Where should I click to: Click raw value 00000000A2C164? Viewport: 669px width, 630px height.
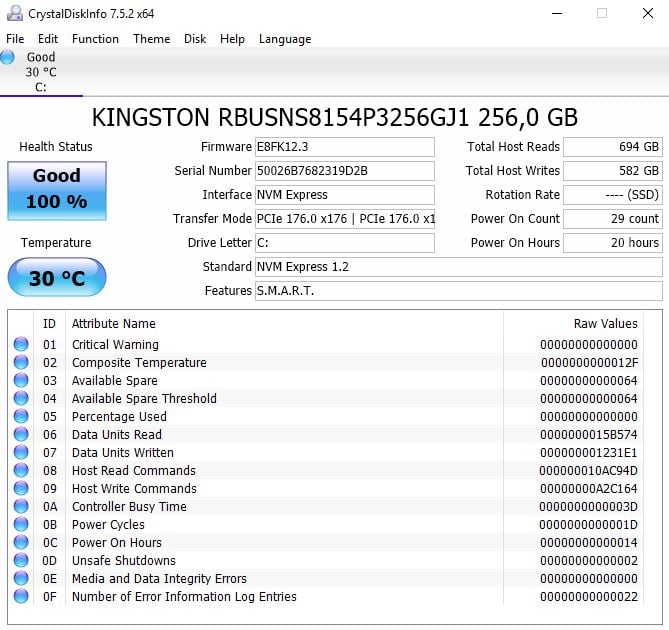pos(589,488)
